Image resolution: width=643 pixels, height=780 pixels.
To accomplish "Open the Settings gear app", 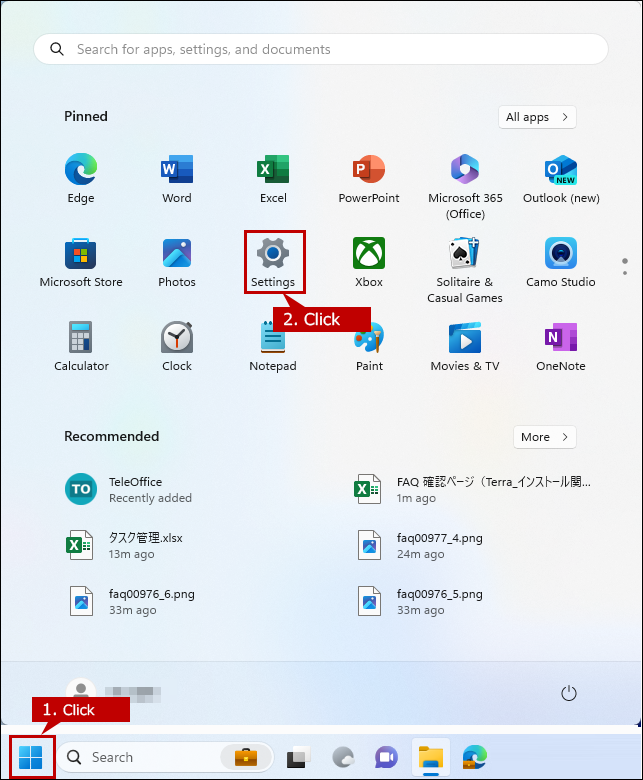I will coord(273,263).
